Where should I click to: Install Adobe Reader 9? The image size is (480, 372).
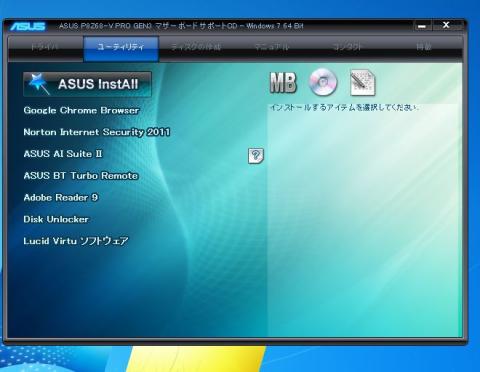click(61, 197)
